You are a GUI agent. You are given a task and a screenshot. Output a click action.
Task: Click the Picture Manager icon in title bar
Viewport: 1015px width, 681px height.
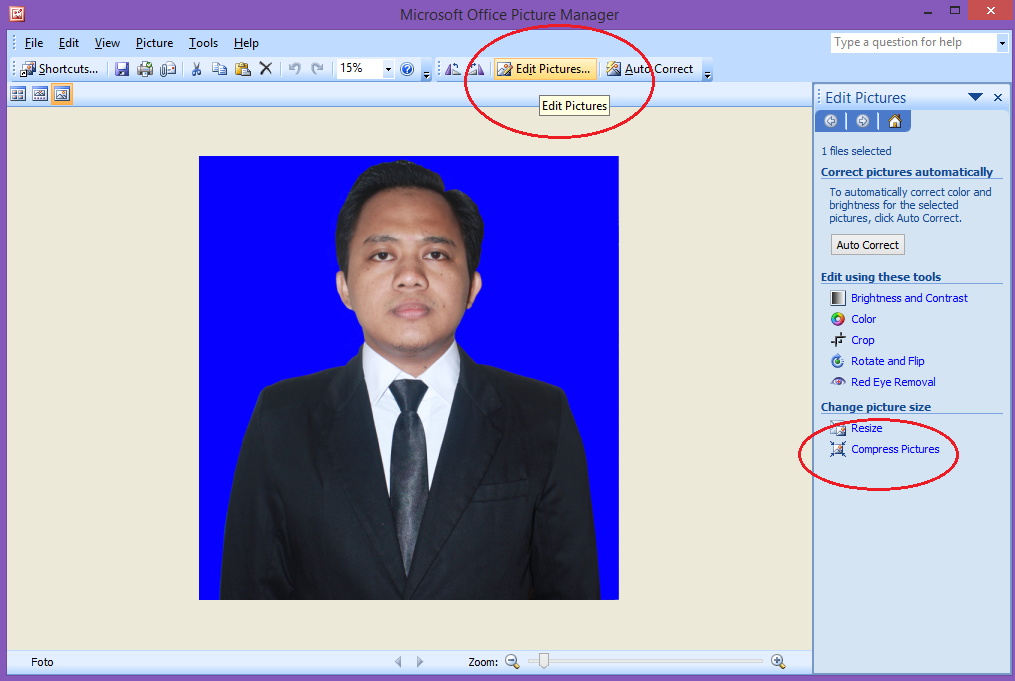click(x=17, y=13)
